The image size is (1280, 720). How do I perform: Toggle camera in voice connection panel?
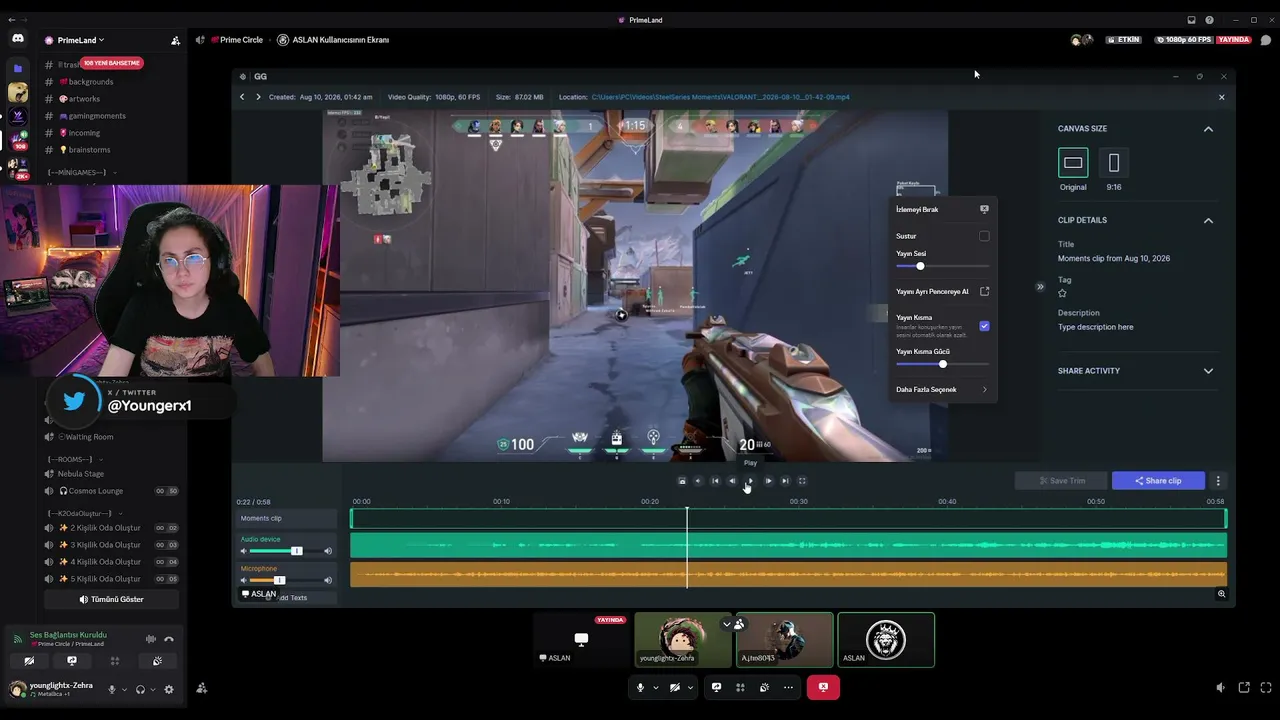click(29, 661)
